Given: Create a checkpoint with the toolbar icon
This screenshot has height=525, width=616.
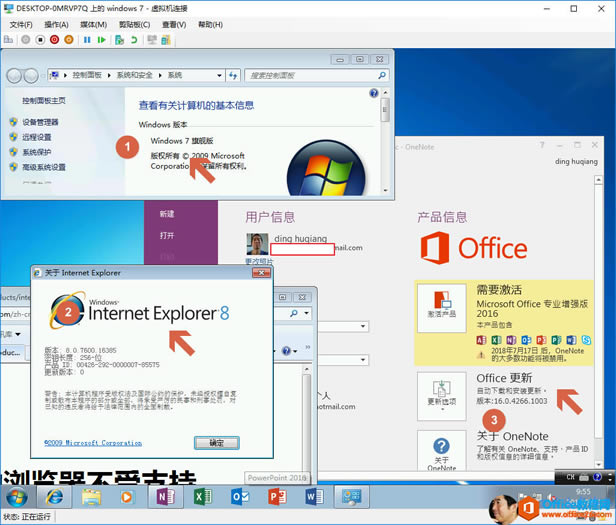Looking at the screenshot, I should (x=119, y=40).
